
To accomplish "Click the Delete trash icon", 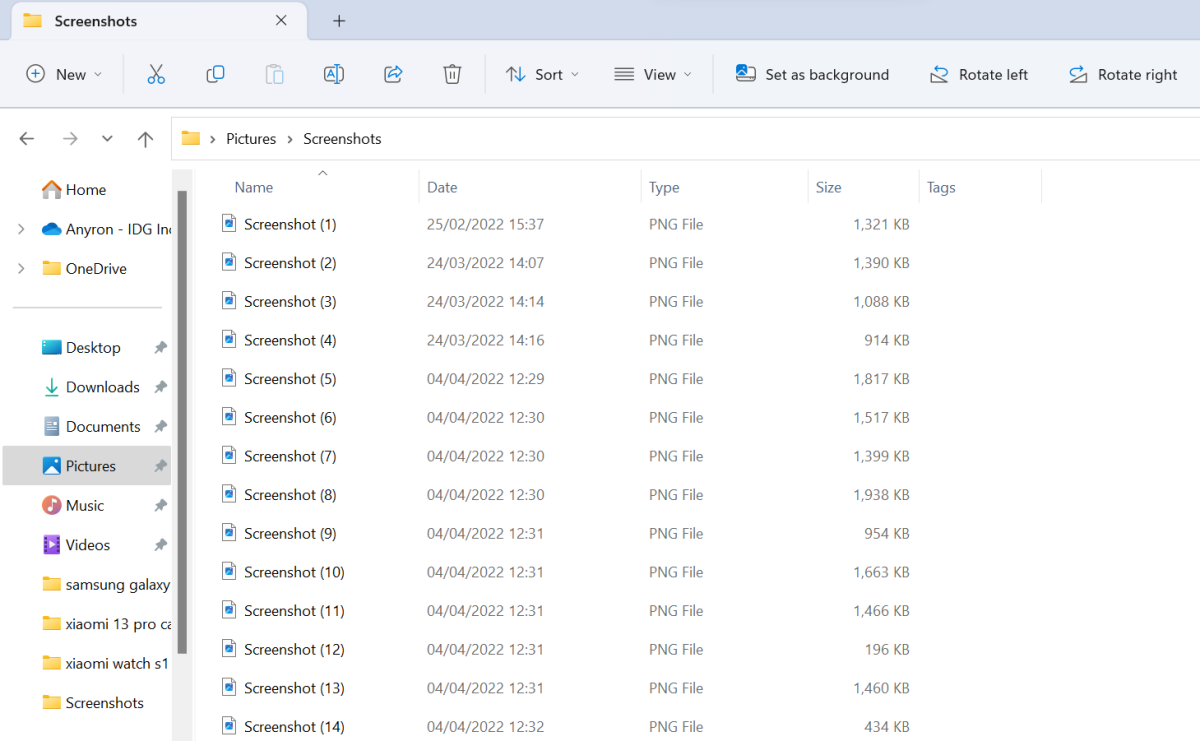I will coord(452,75).
